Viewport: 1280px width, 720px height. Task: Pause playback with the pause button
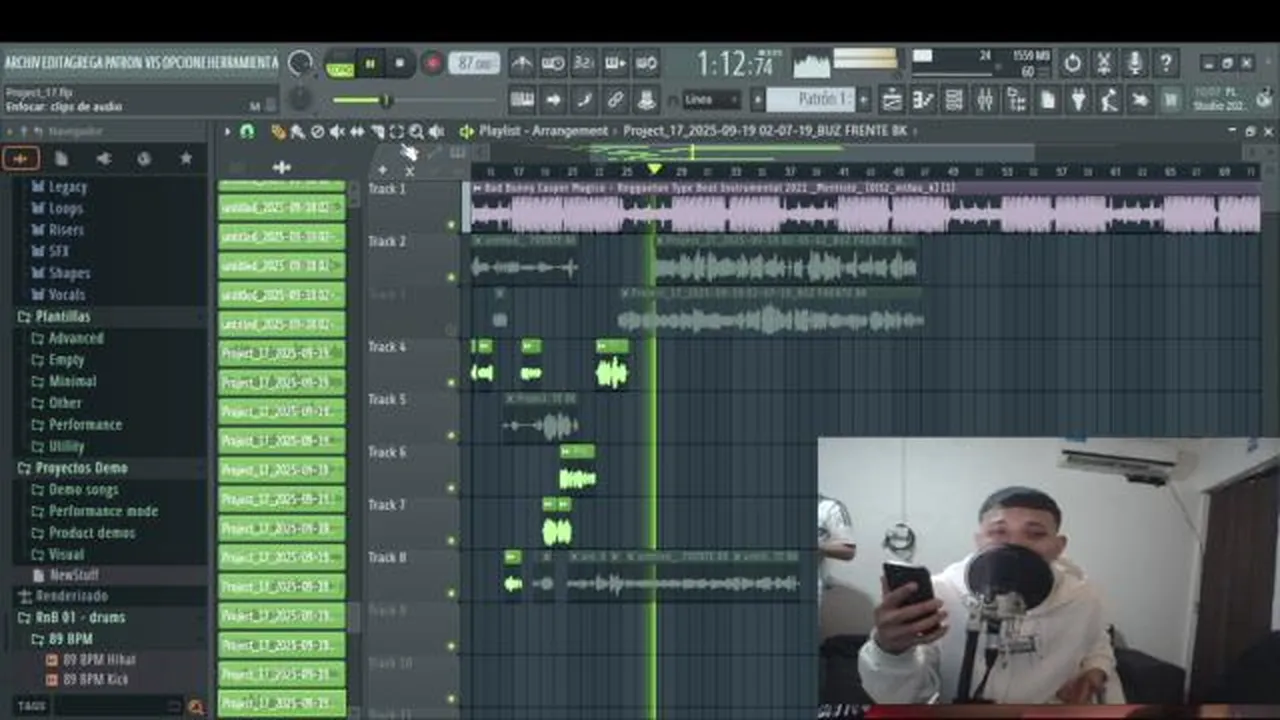click(370, 64)
